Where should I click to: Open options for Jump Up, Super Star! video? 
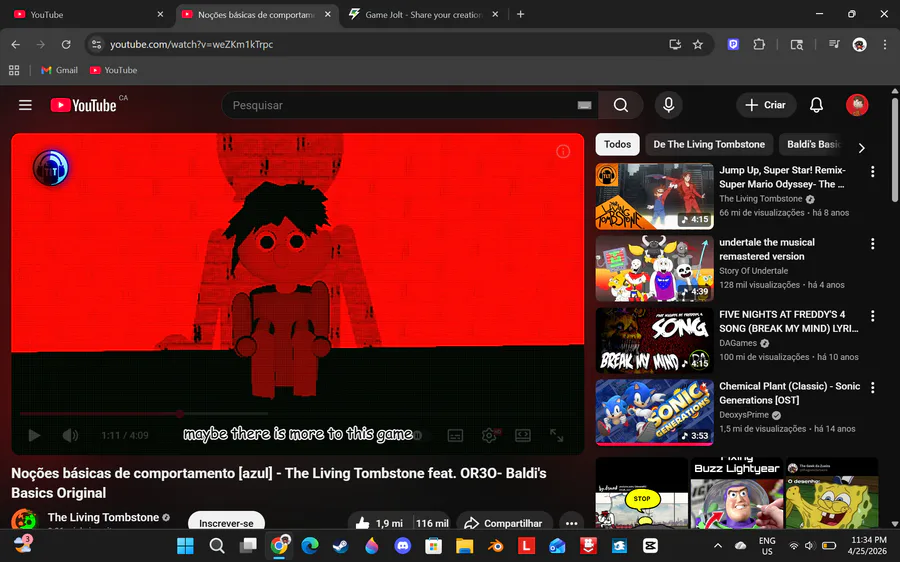[872, 171]
